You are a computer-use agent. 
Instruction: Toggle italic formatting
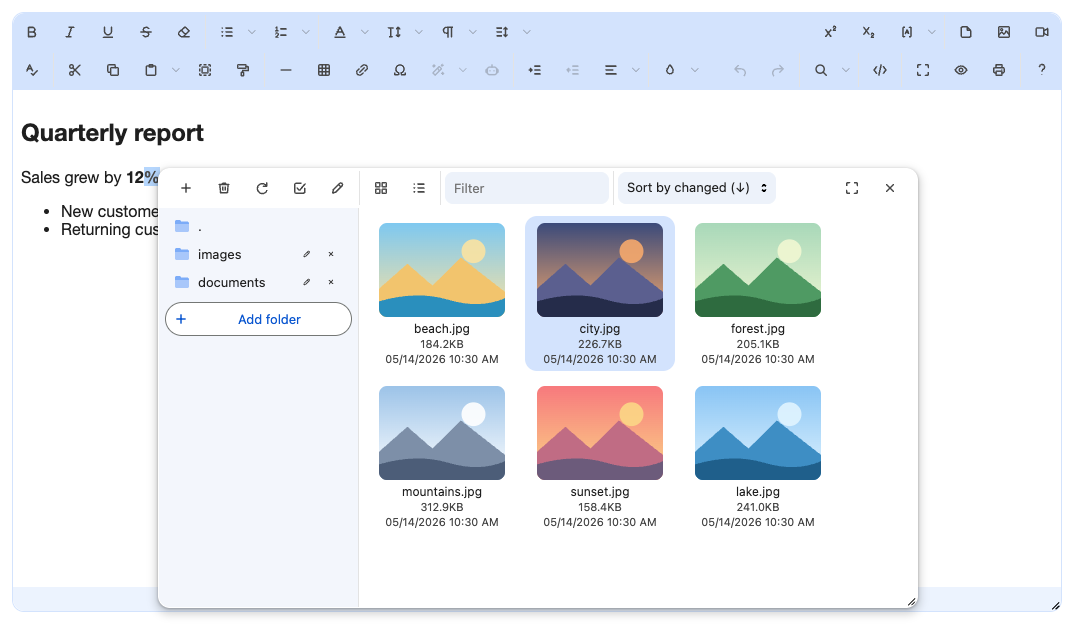(x=70, y=32)
